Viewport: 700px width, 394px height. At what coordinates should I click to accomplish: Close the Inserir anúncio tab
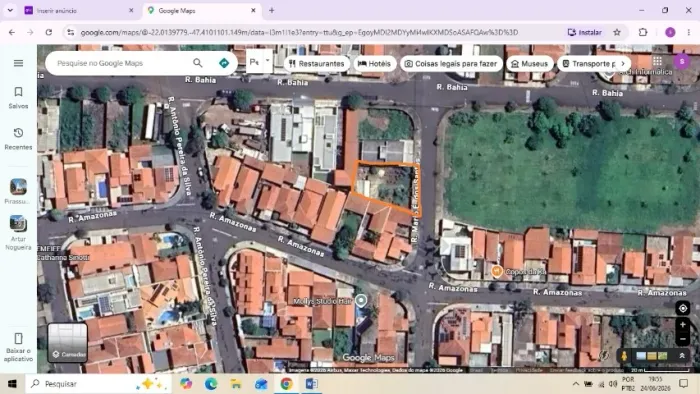click(131, 10)
